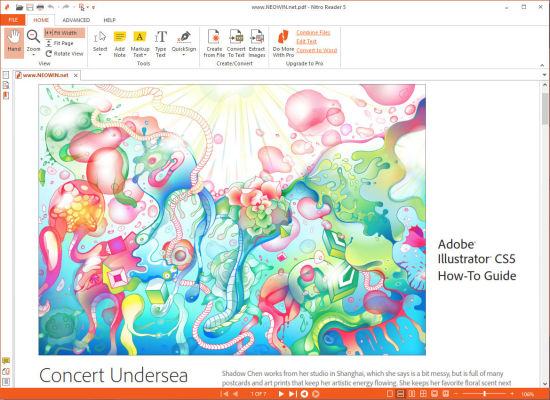This screenshot has width=550, height=400.
Task: Click the Add Note tool
Action: click(120, 43)
